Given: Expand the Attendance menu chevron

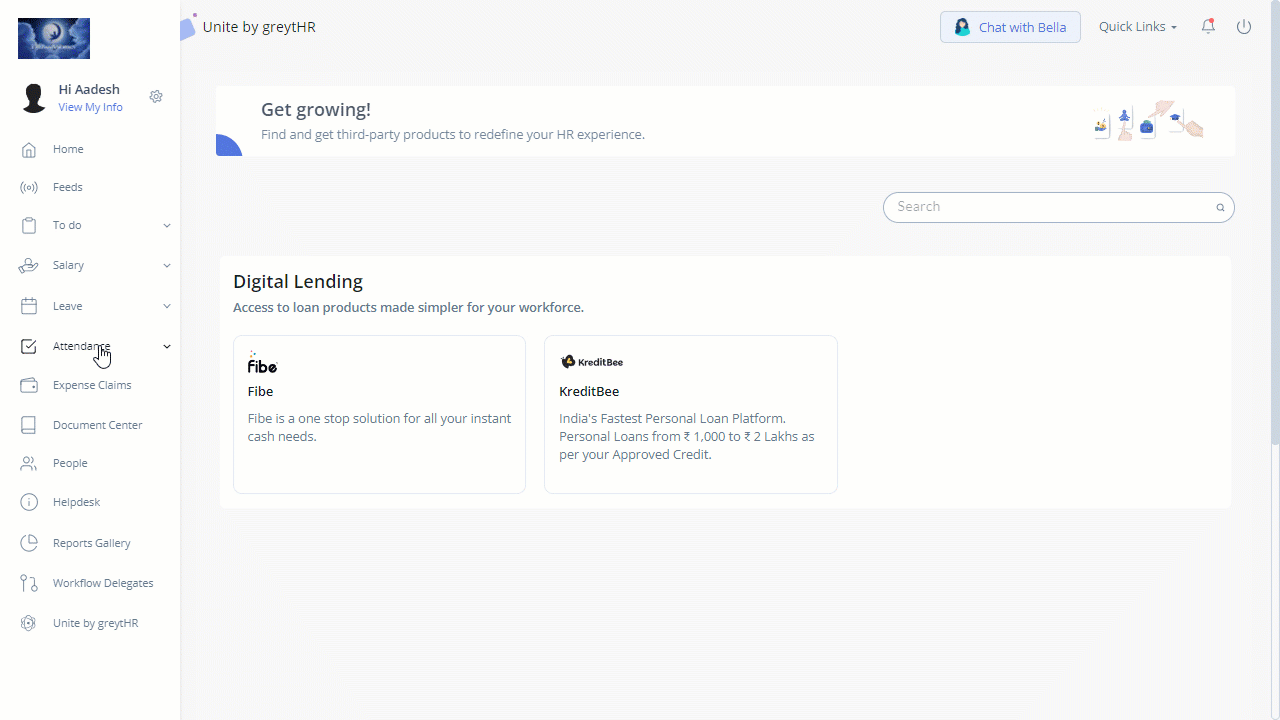Looking at the screenshot, I should tap(167, 346).
